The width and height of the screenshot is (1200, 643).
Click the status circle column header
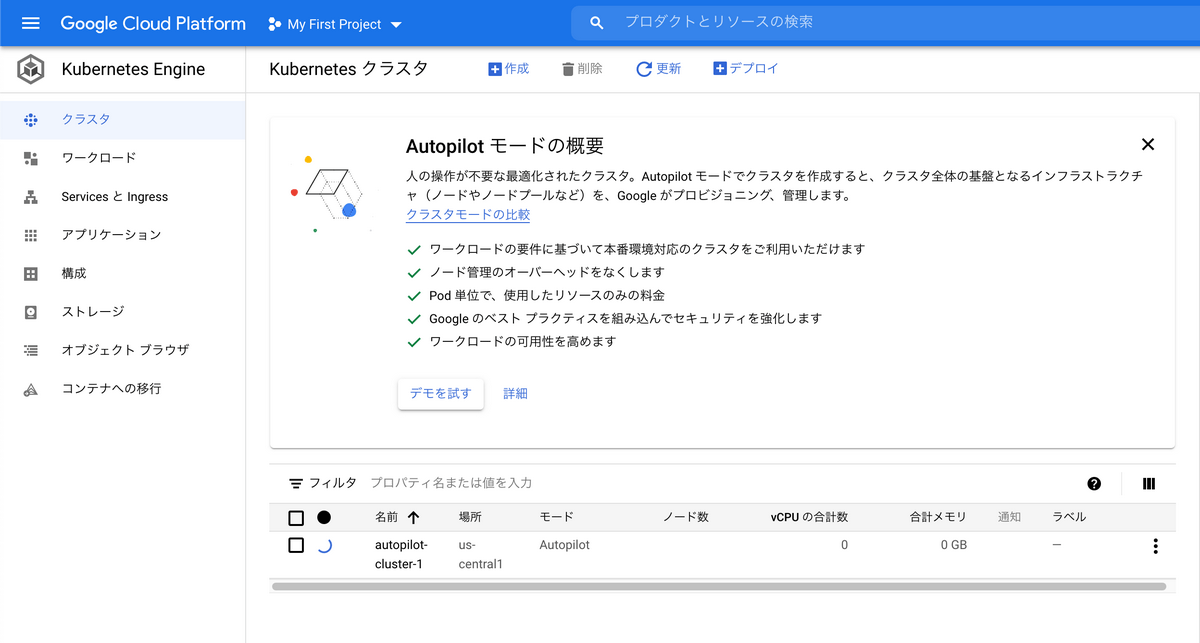324,518
